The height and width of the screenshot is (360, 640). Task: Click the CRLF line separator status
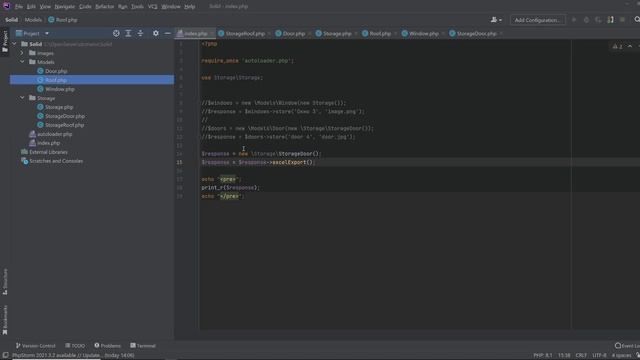[x=581, y=356]
